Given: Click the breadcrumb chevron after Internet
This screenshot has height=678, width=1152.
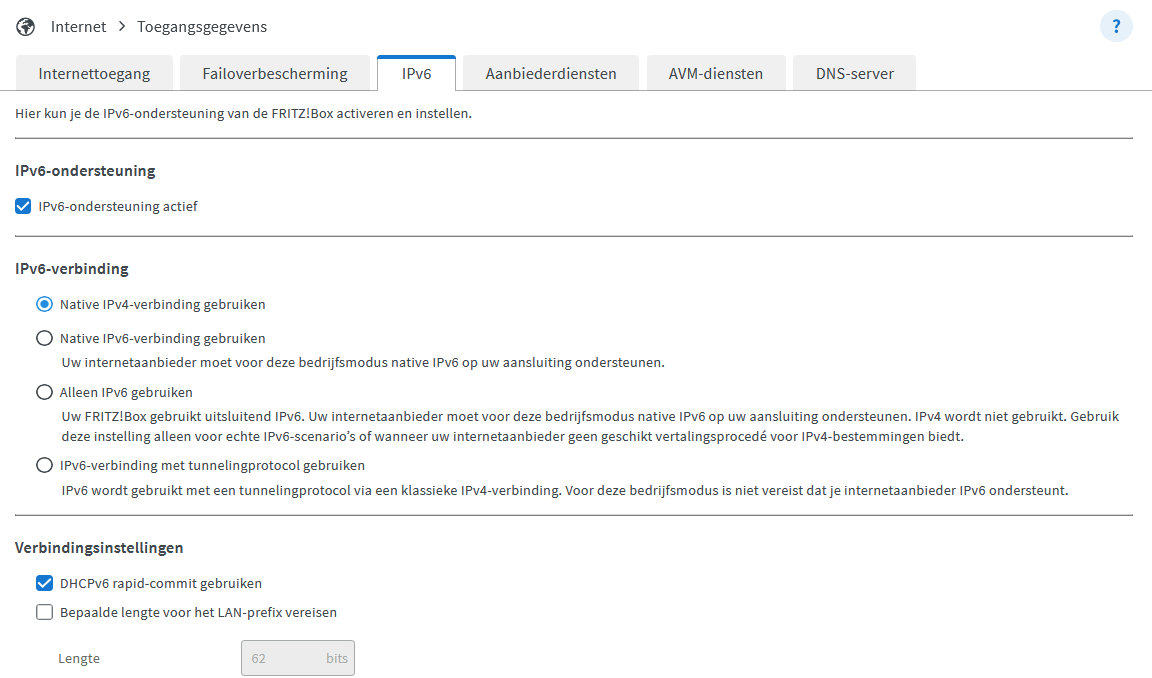Looking at the screenshot, I should pos(121,27).
